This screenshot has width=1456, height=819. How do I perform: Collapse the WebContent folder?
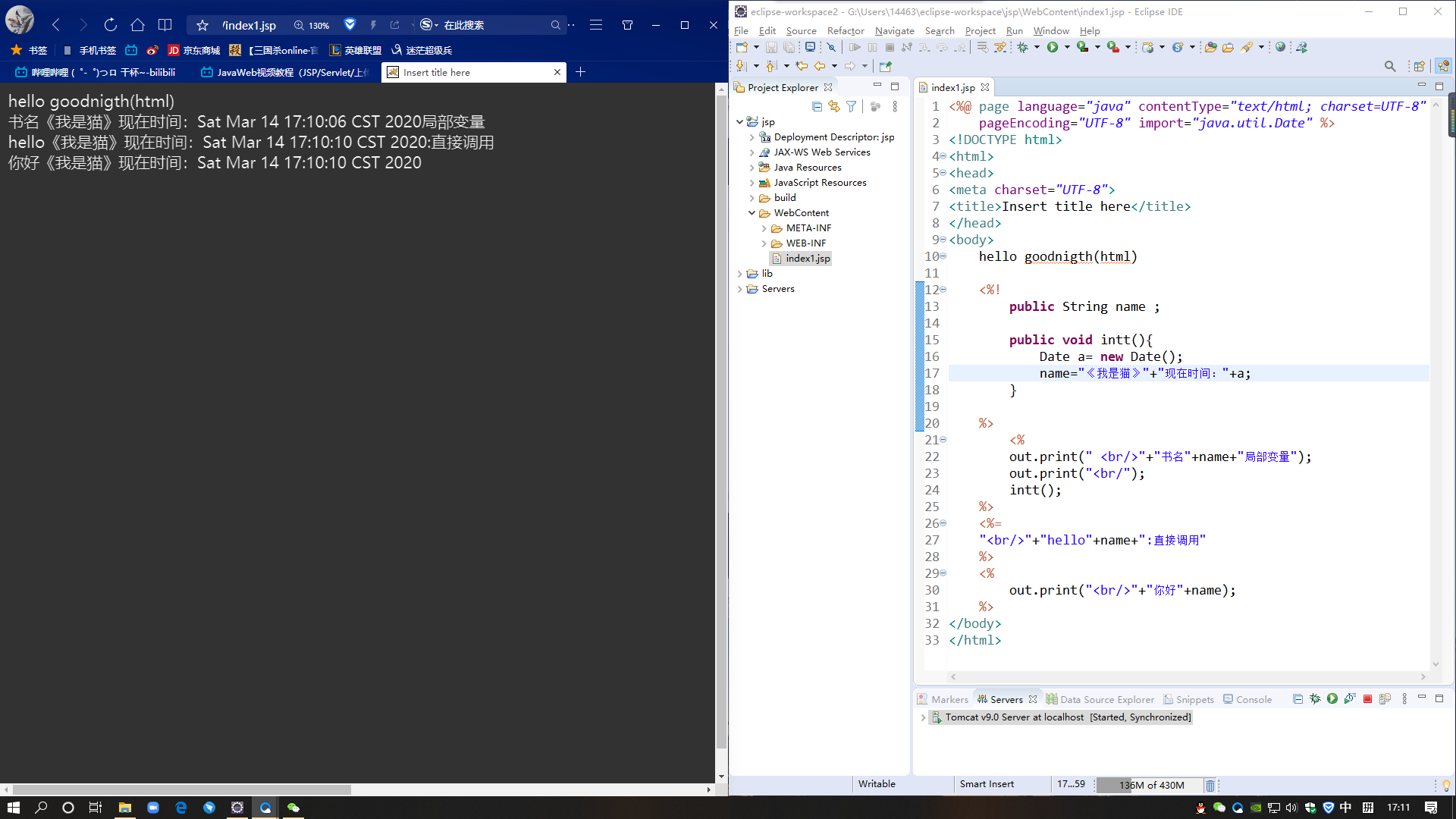click(752, 213)
